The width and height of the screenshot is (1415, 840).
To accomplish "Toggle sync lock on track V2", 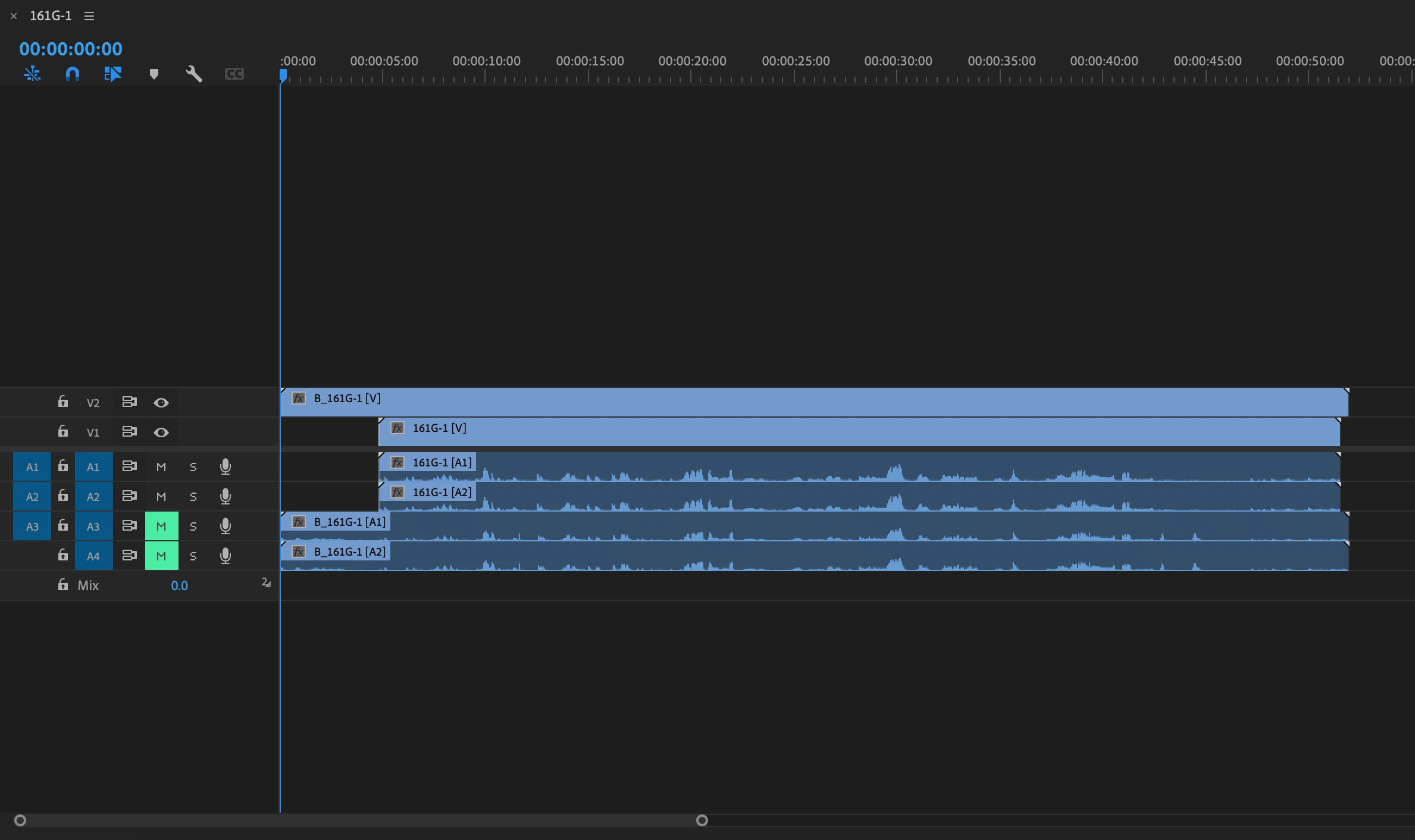I will (129, 402).
